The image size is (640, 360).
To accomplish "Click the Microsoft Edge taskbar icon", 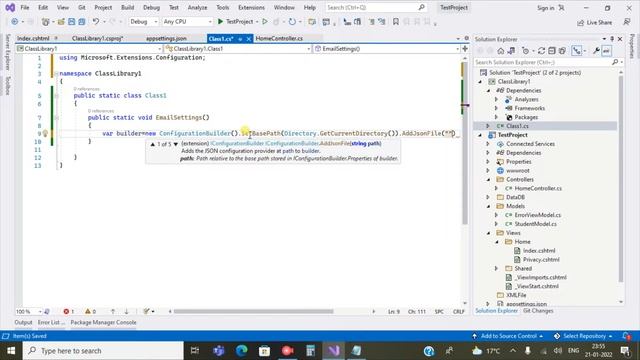I will (x=242, y=351).
